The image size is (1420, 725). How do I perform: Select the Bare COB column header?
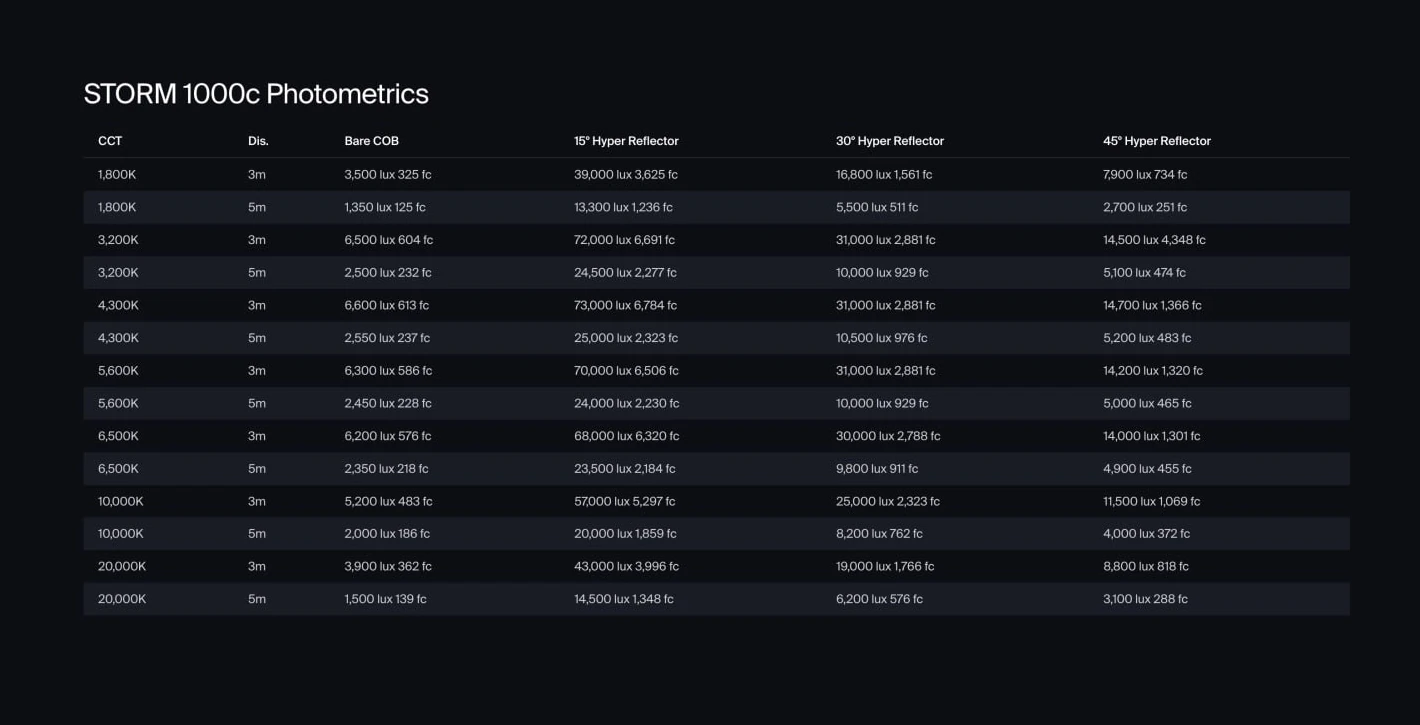coord(371,141)
